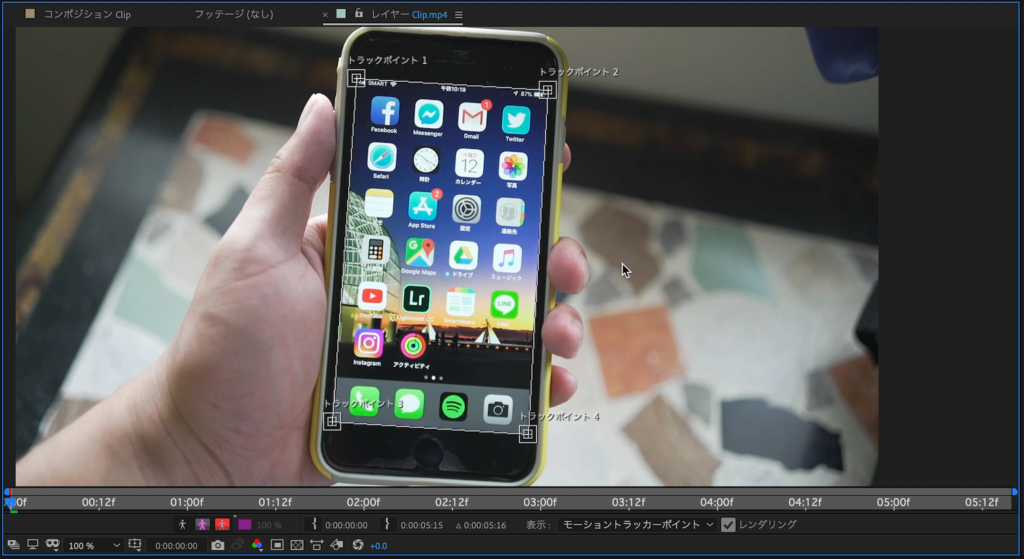Click the 00:12f mark on time ruler
This screenshot has width=1024, height=559.
pos(99,502)
